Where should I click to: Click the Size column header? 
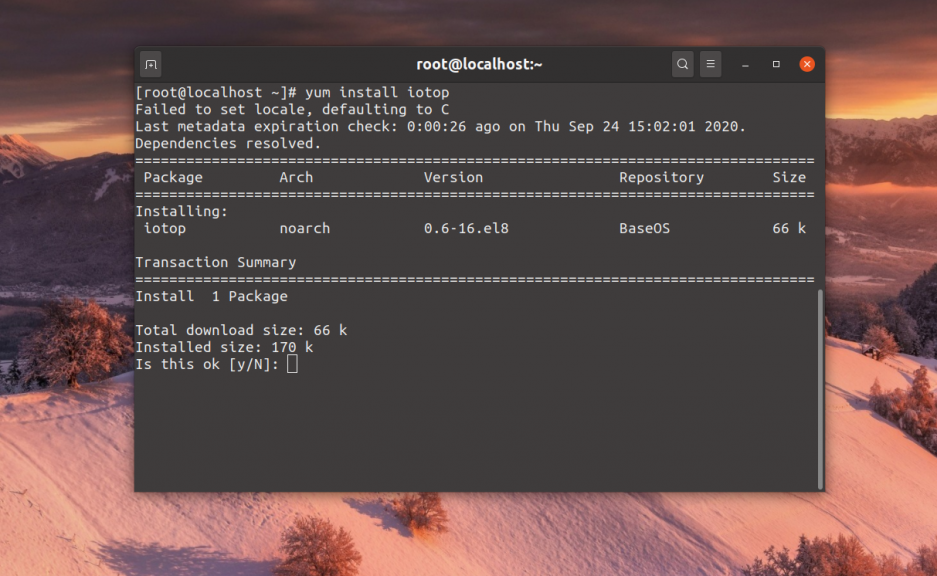coord(788,177)
